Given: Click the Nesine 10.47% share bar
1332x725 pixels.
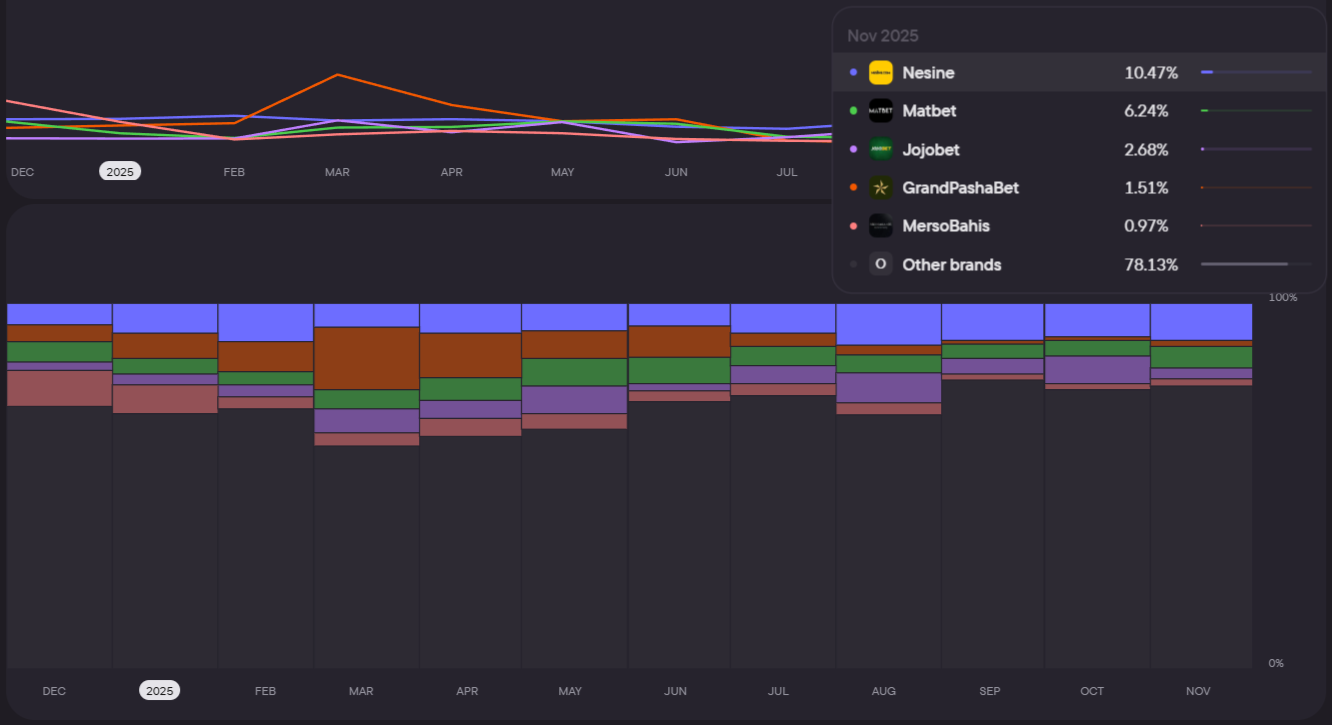Looking at the screenshot, I should pos(1256,73).
